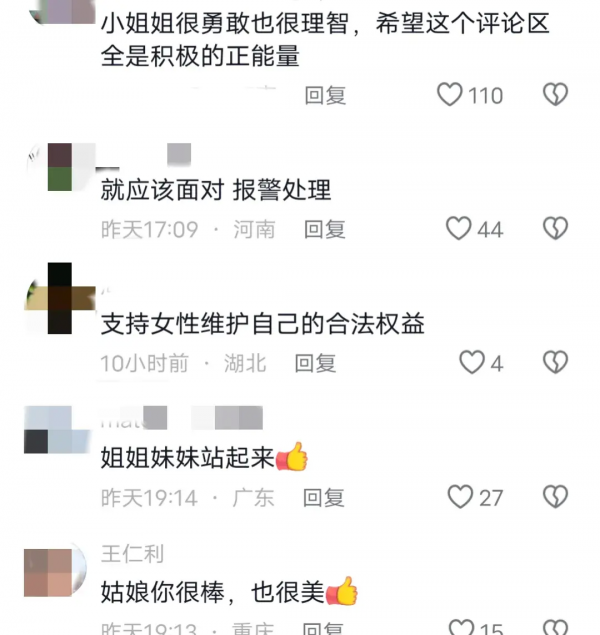Open avatar of the 支持女性 commenter
This screenshot has height=635, width=600.
[60, 298]
